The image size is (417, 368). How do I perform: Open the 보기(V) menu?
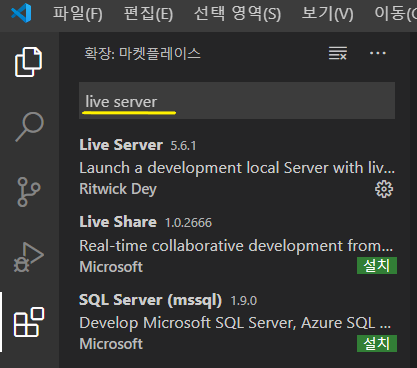click(x=327, y=13)
